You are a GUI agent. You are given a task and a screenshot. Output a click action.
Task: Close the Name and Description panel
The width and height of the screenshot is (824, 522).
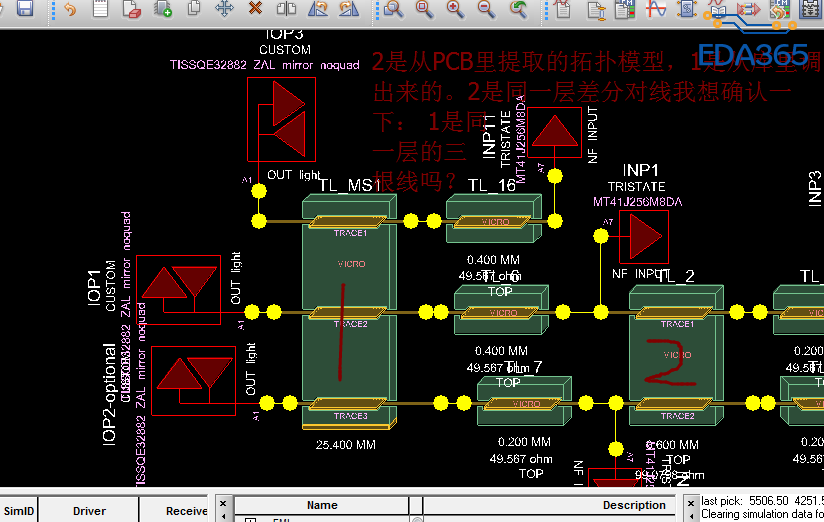coord(225,504)
